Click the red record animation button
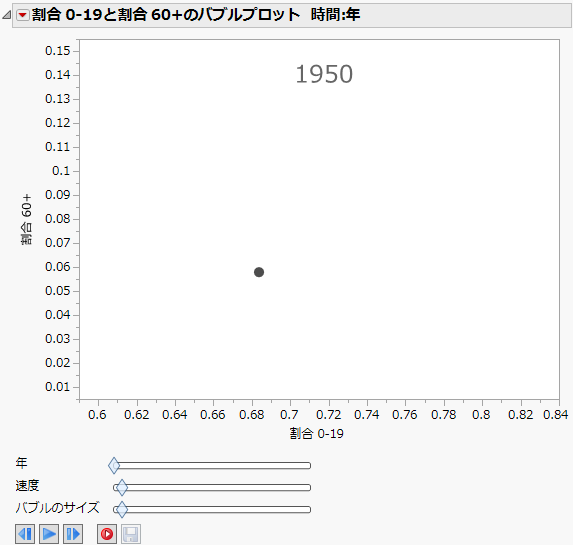This screenshot has height=545, width=573. click(107, 534)
